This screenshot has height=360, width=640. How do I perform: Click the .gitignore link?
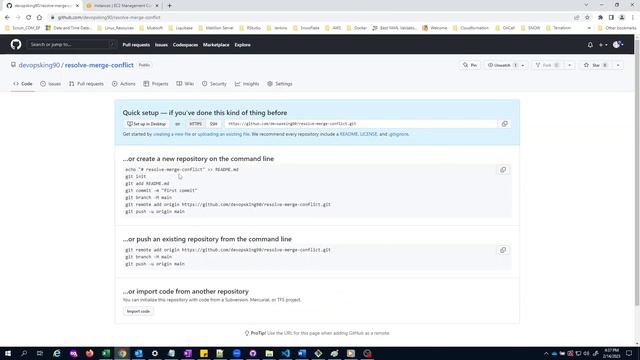click(x=398, y=134)
